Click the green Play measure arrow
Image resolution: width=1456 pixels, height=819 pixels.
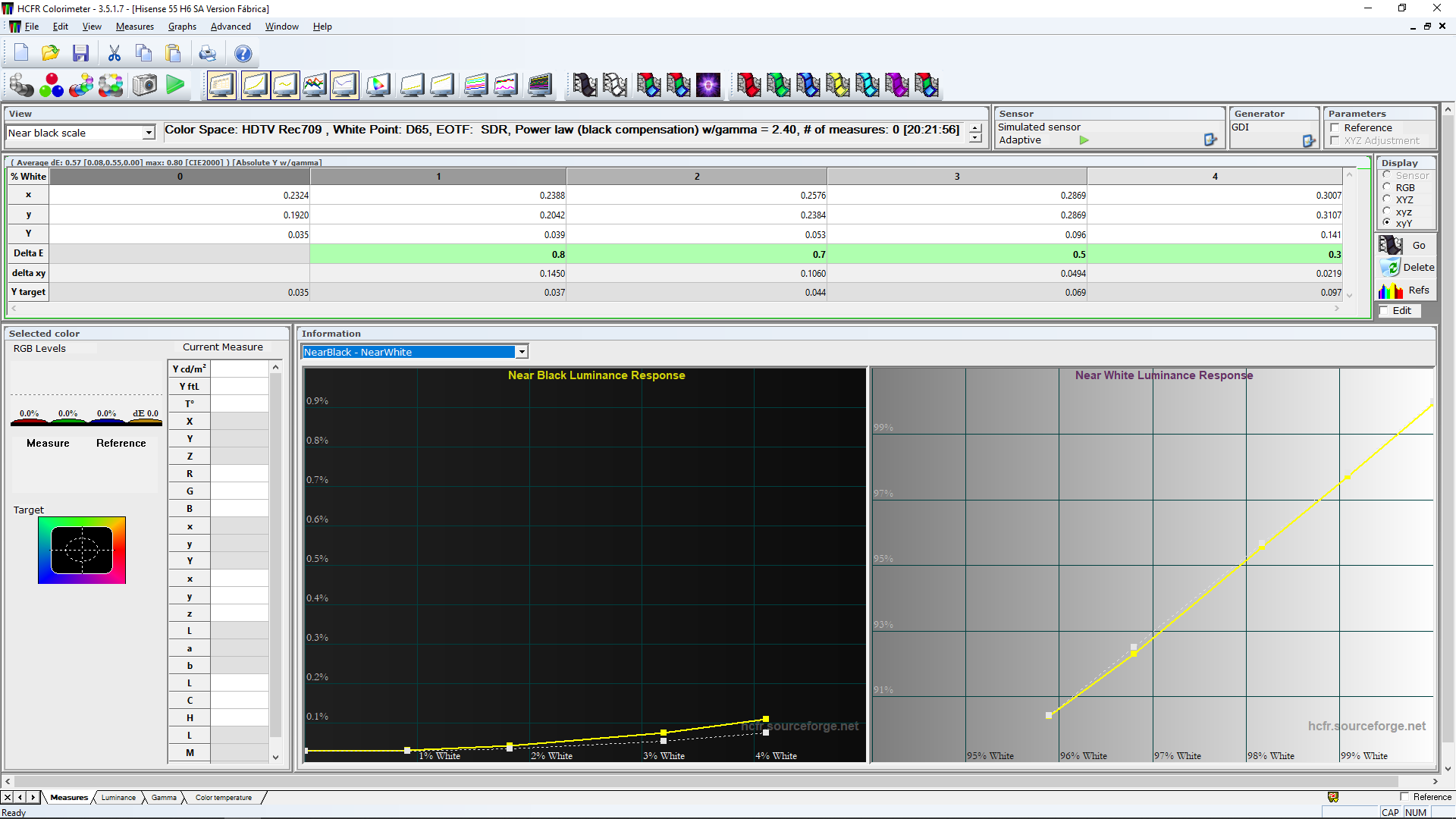click(175, 85)
